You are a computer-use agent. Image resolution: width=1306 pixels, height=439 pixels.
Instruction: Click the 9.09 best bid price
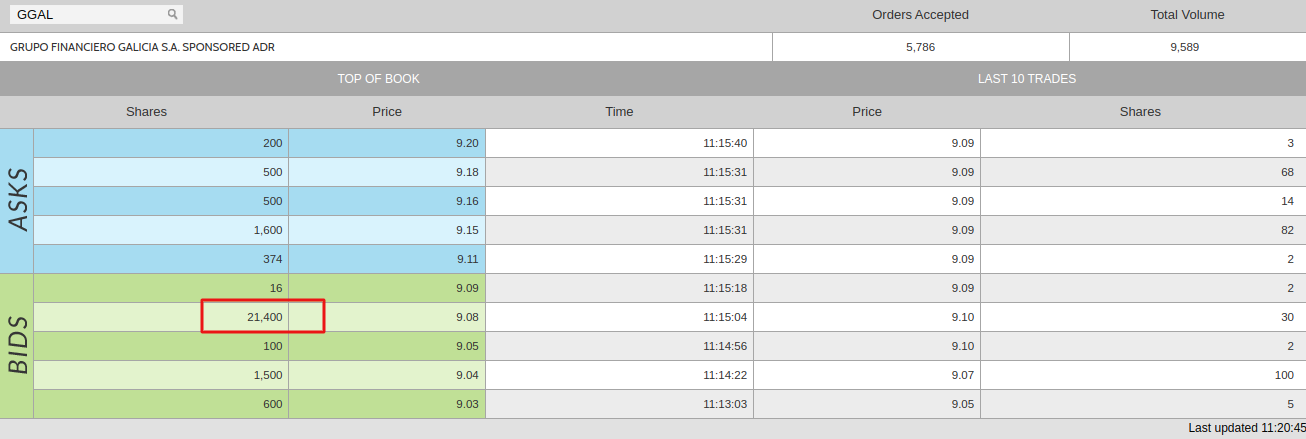point(387,288)
